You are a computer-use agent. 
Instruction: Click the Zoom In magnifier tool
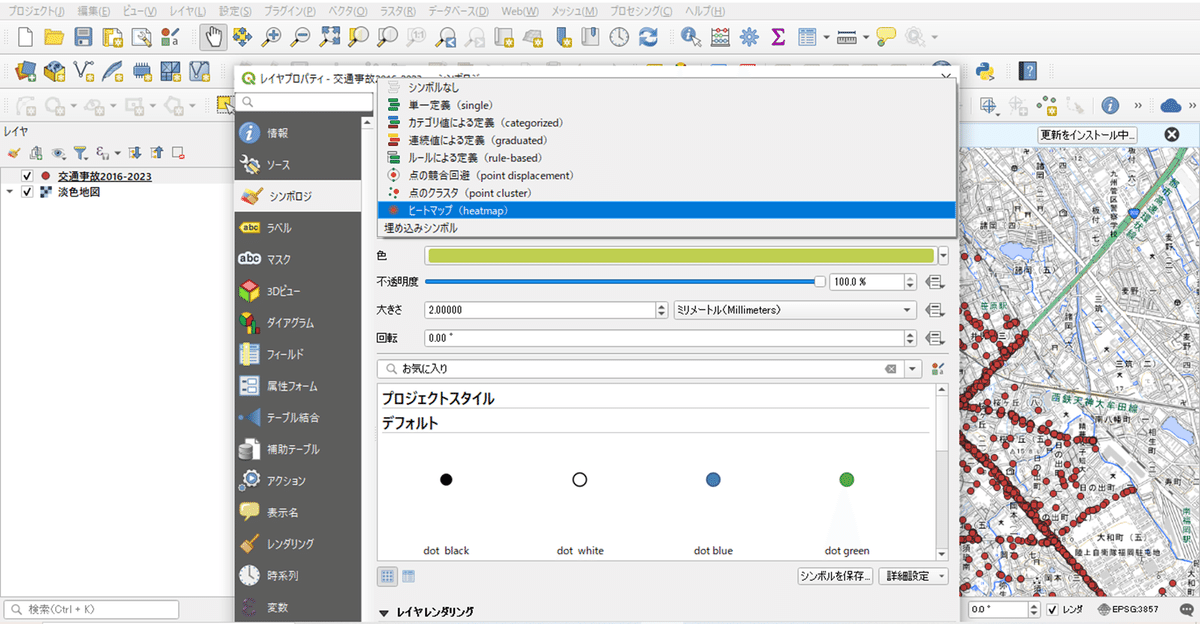[271, 37]
